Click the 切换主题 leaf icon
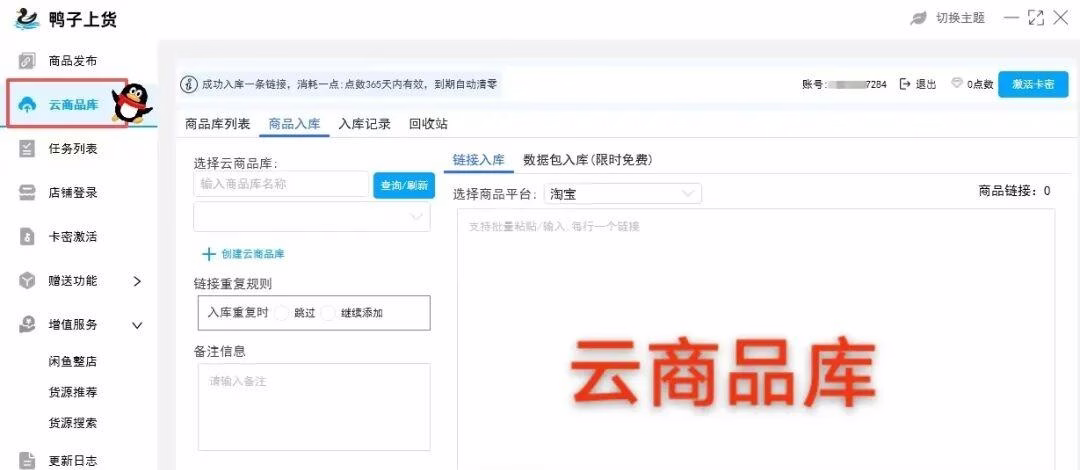This screenshot has width=1080, height=470. pos(918,18)
